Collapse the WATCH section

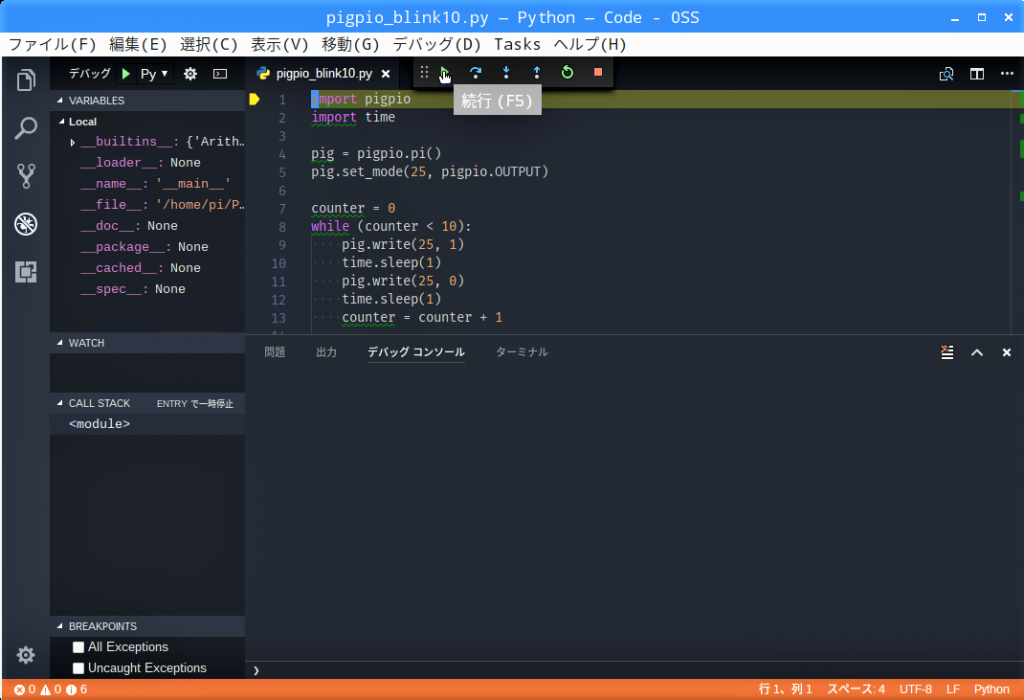pos(60,343)
